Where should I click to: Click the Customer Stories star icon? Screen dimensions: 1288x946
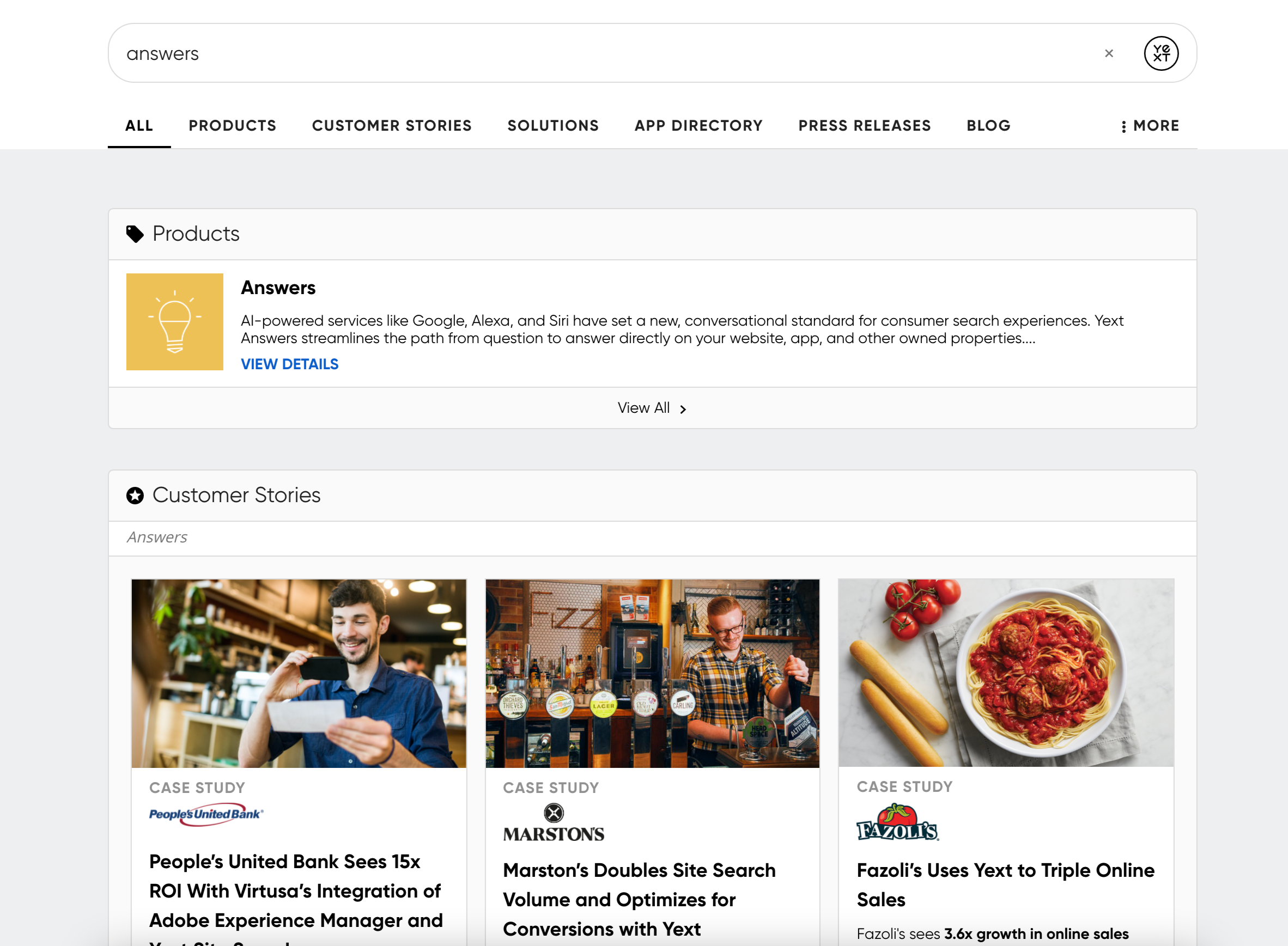(x=135, y=496)
